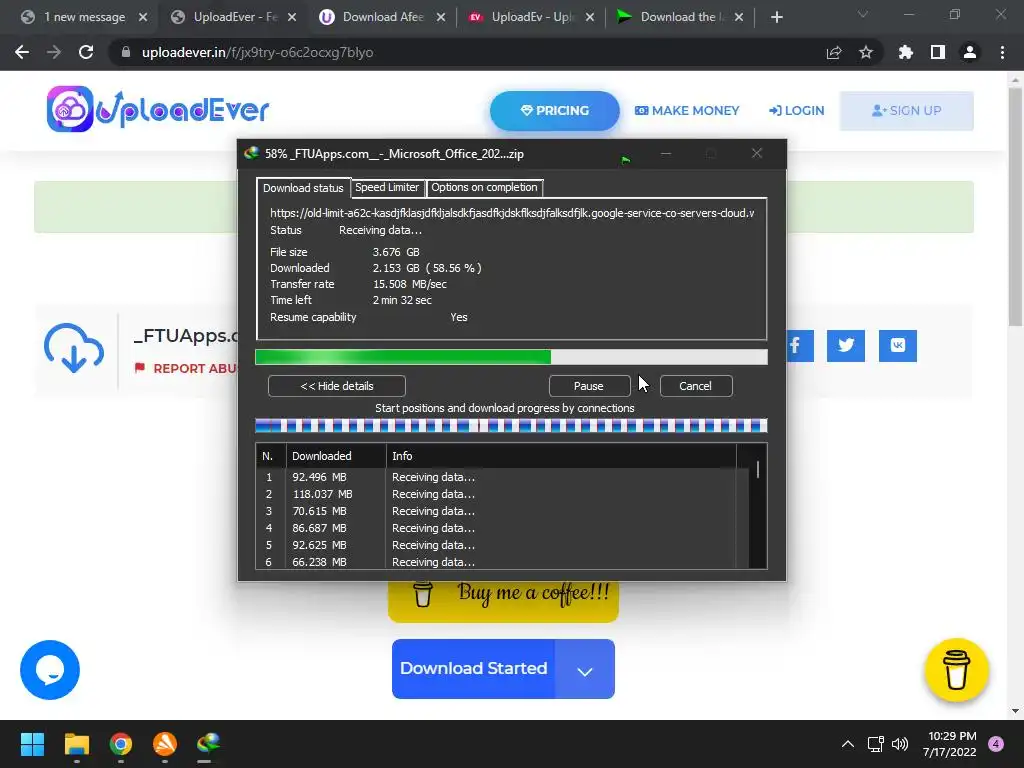
Task: Open the volume control in tray
Action: 900,744
